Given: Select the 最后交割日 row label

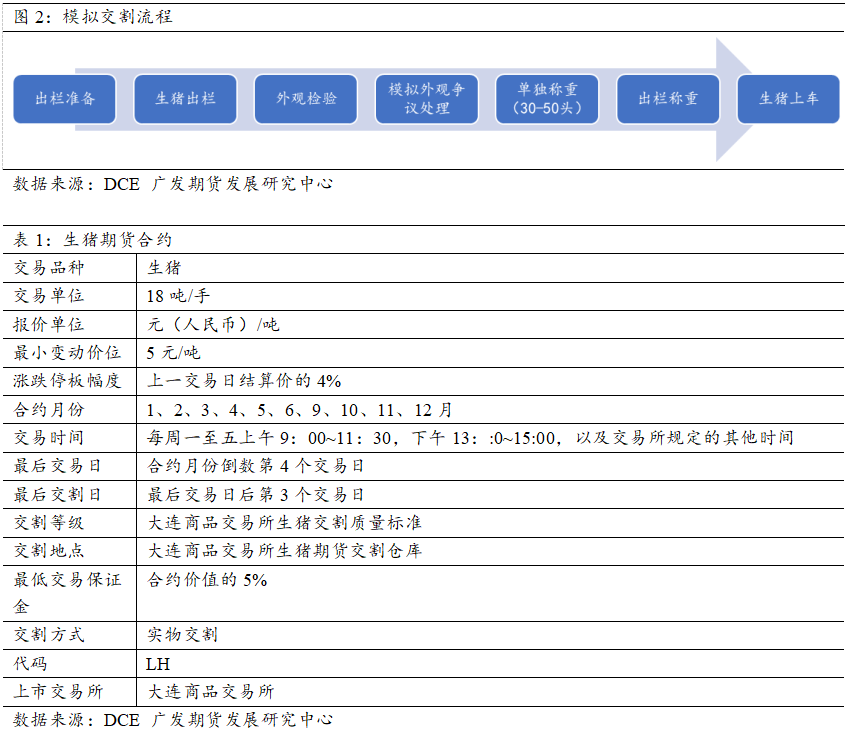Looking at the screenshot, I should 58,495.
